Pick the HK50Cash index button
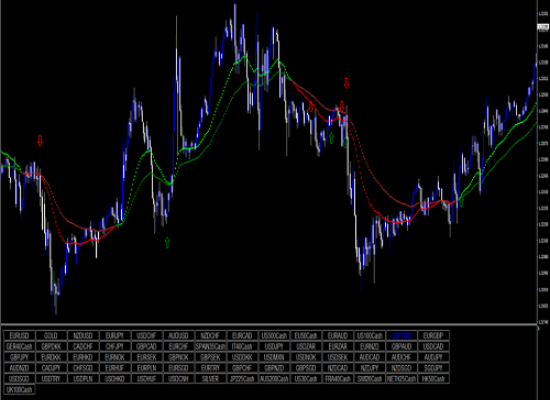 click(434, 379)
